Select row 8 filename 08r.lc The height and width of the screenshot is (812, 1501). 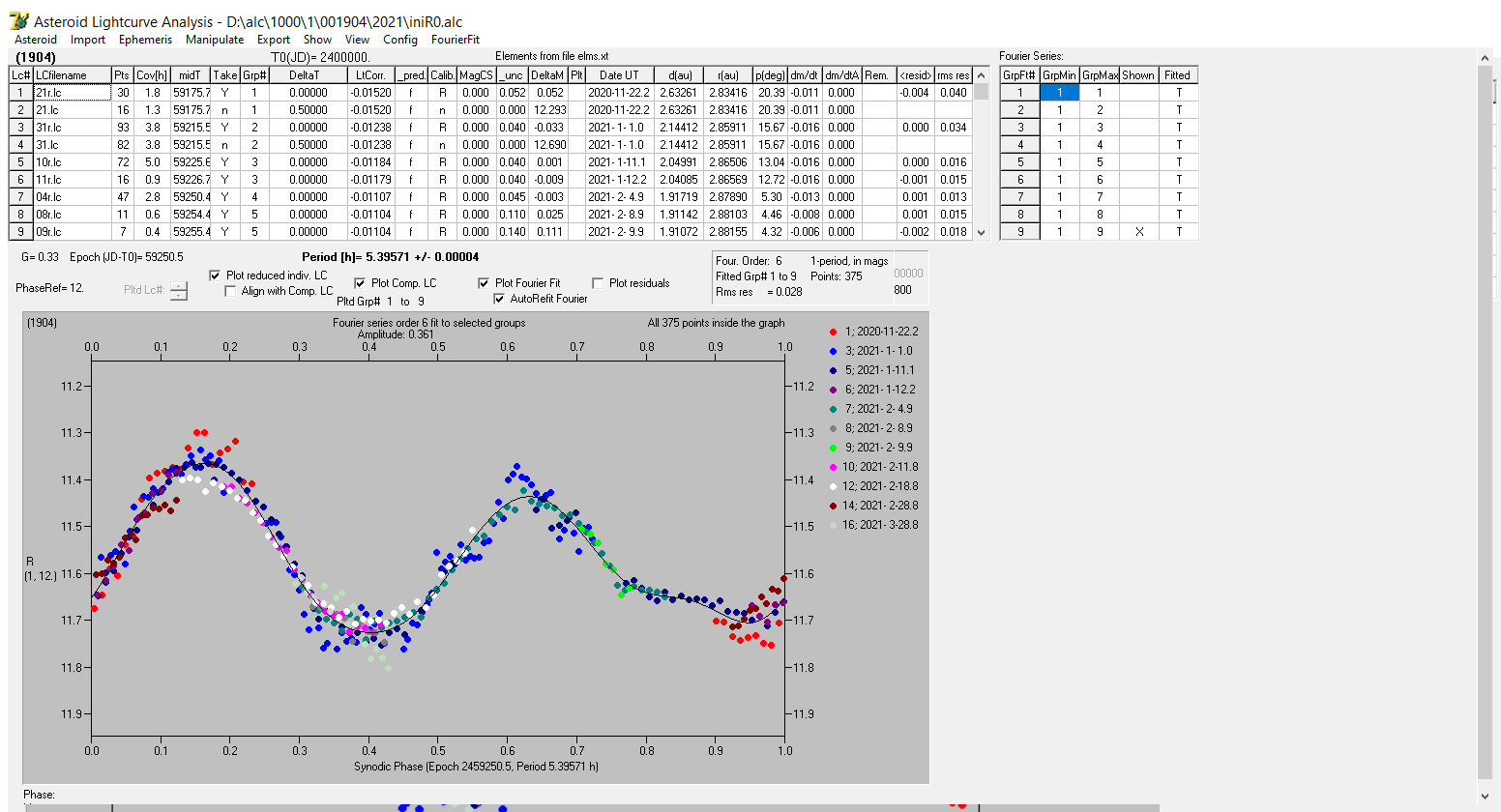click(x=73, y=215)
